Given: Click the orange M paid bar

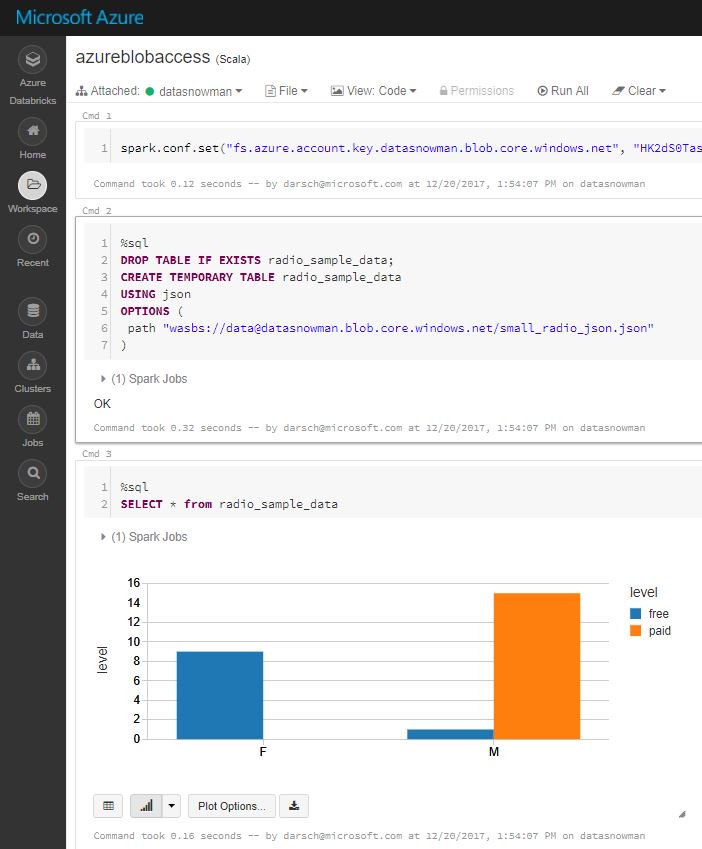Looking at the screenshot, I should coord(537,666).
